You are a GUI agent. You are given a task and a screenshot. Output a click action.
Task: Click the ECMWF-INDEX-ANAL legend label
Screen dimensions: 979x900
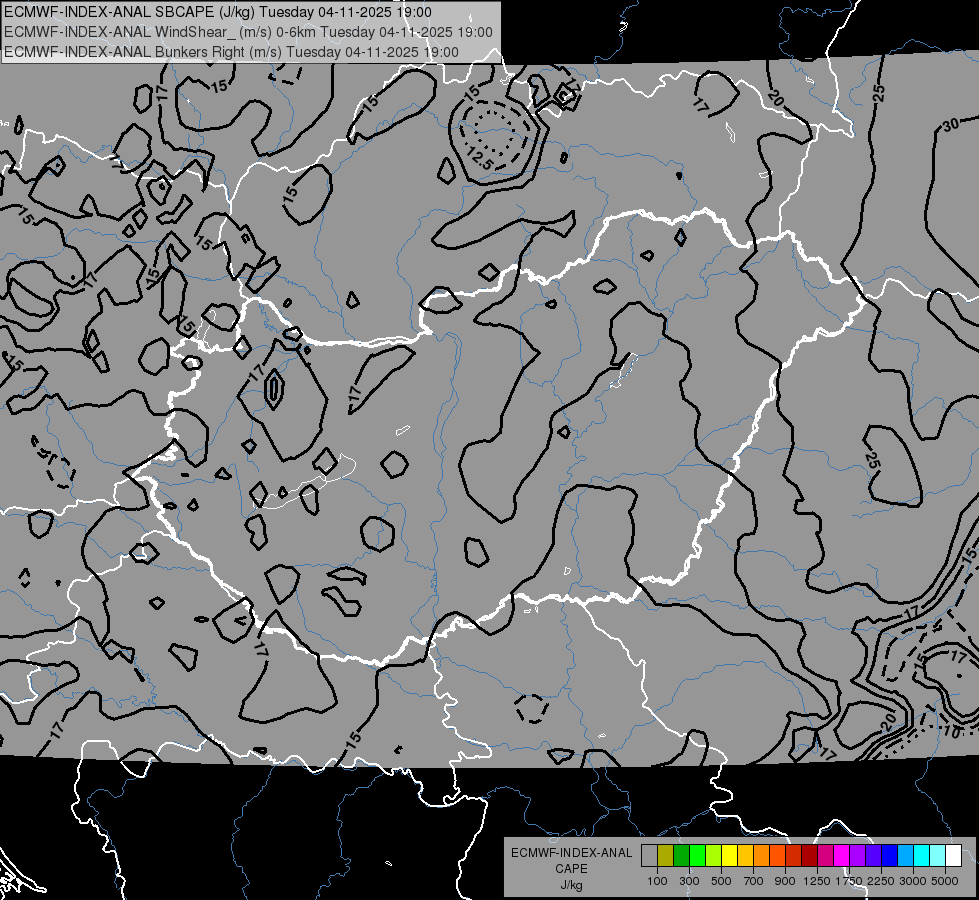point(571,853)
